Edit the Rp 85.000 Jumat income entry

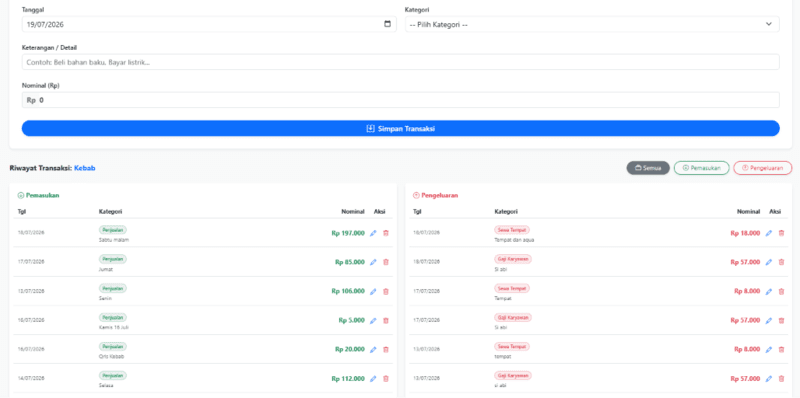(x=373, y=262)
